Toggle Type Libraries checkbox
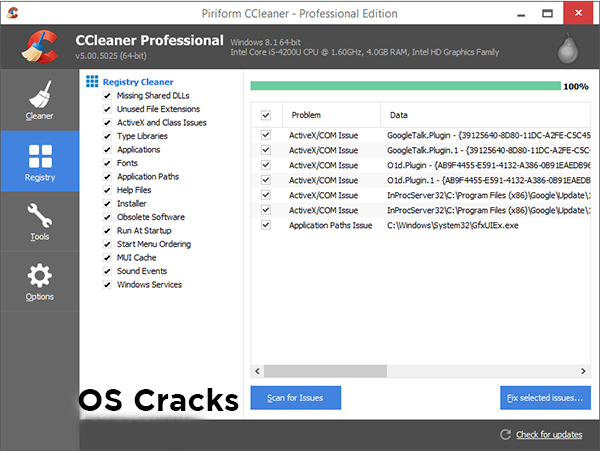This screenshot has height=451, width=600. [107, 136]
